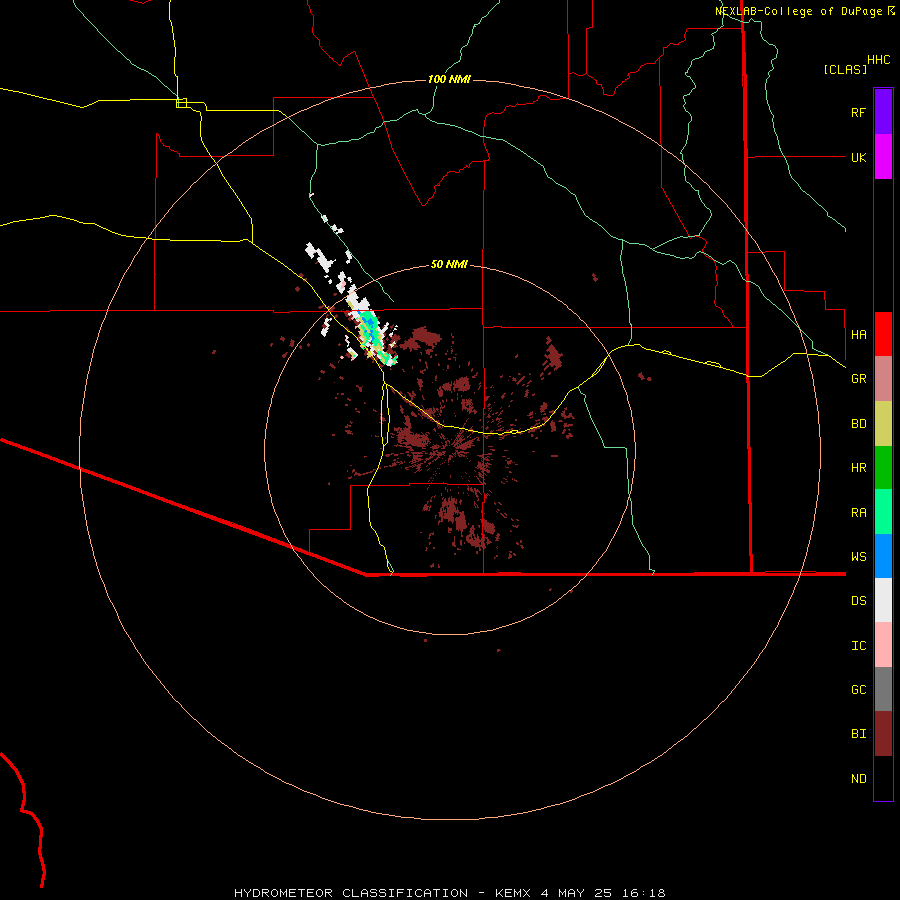Click the BD legend label
The height and width of the screenshot is (900, 900).
[859, 424]
